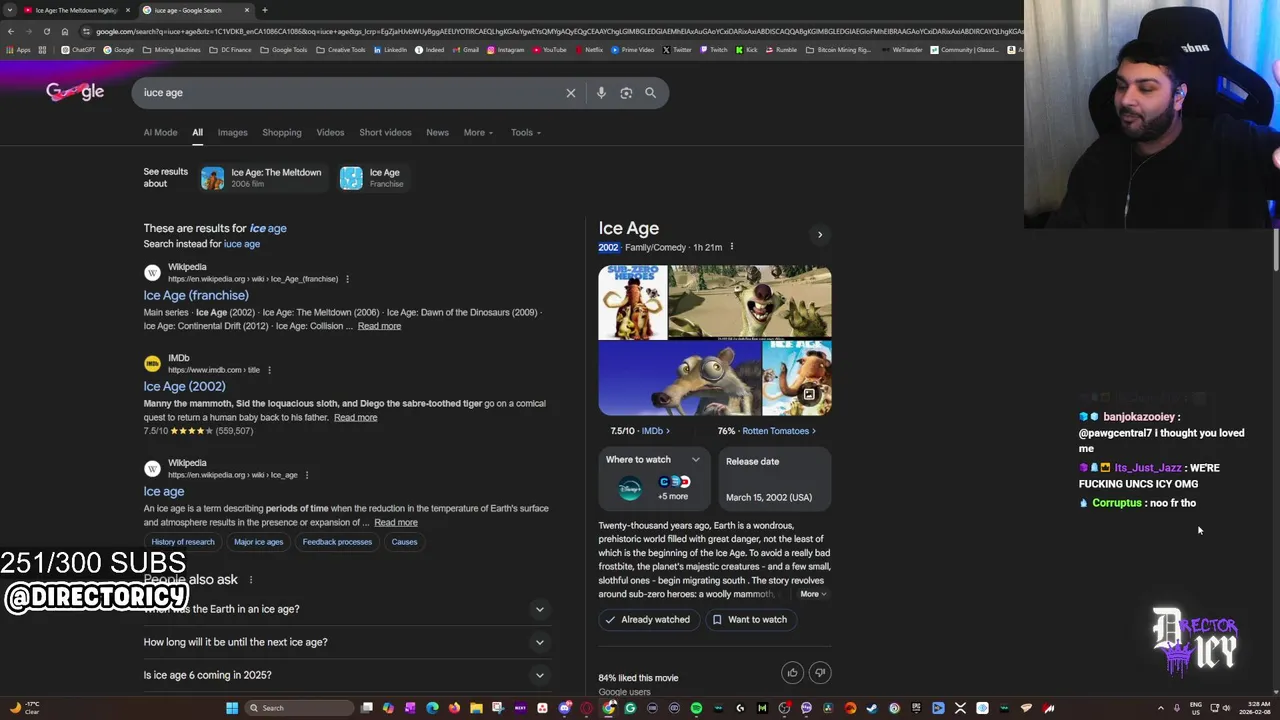
Task: Switch to the Images tab
Action: [x=232, y=132]
